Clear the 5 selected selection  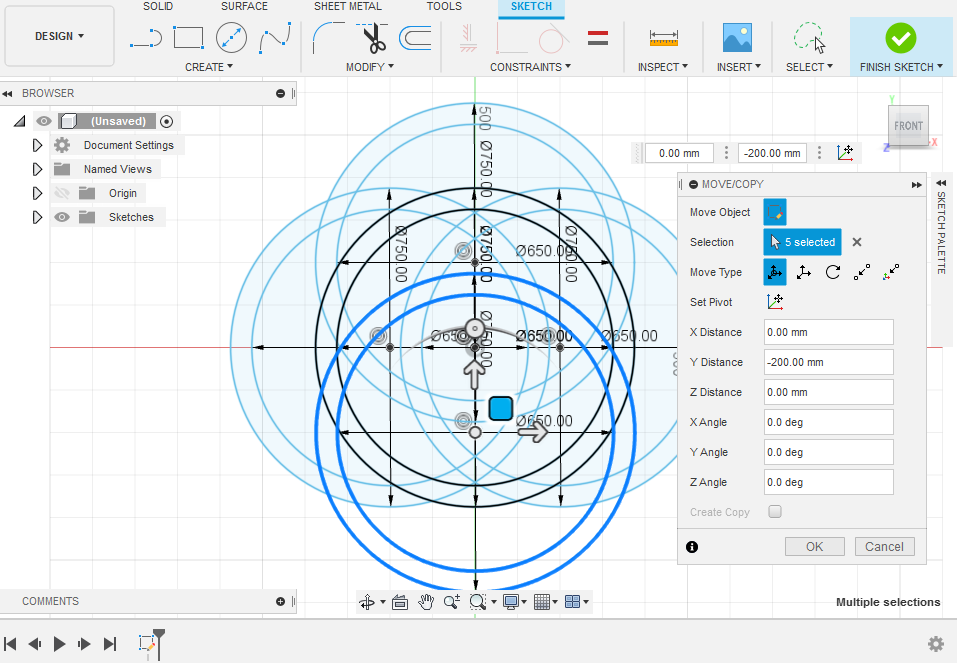857,242
